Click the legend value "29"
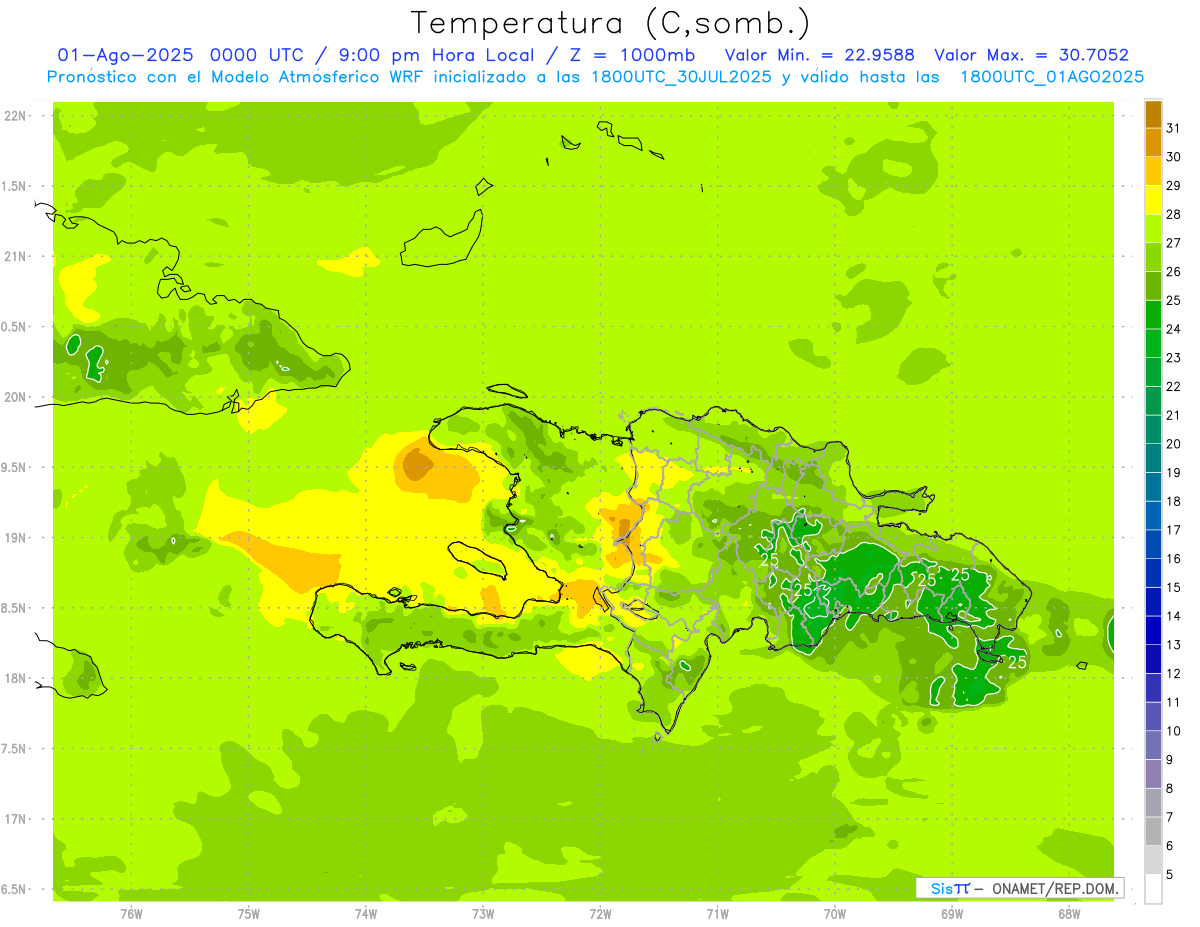Viewport: 1200px width, 927px height. point(1173,186)
